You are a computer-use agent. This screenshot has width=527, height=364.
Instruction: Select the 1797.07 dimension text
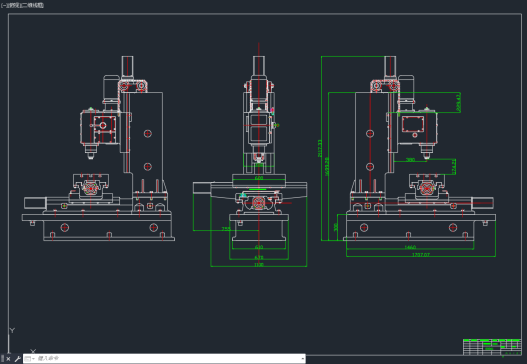420,255
